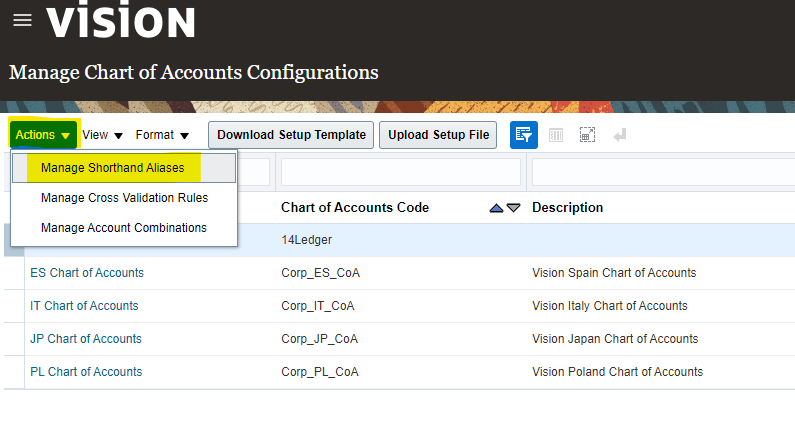
Task: Open the Actions dropdown menu
Action: click(x=43, y=135)
